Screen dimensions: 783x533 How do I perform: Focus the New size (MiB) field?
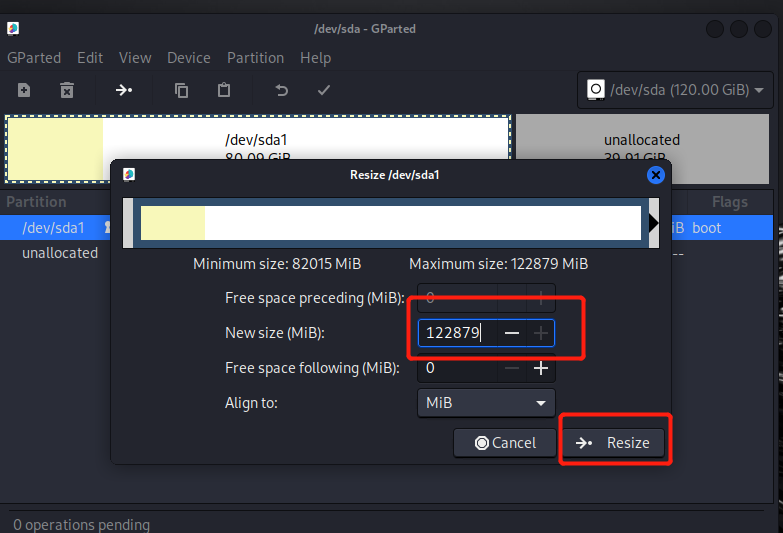(458, 333)
